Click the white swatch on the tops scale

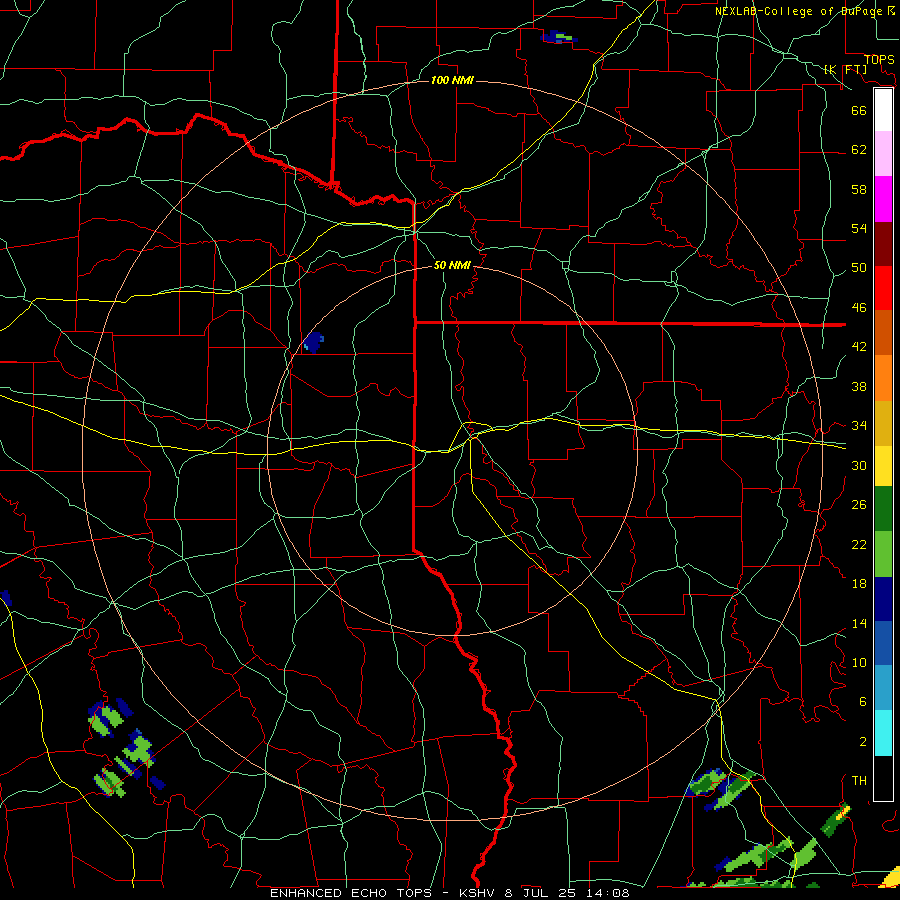(x=883, y=110)
